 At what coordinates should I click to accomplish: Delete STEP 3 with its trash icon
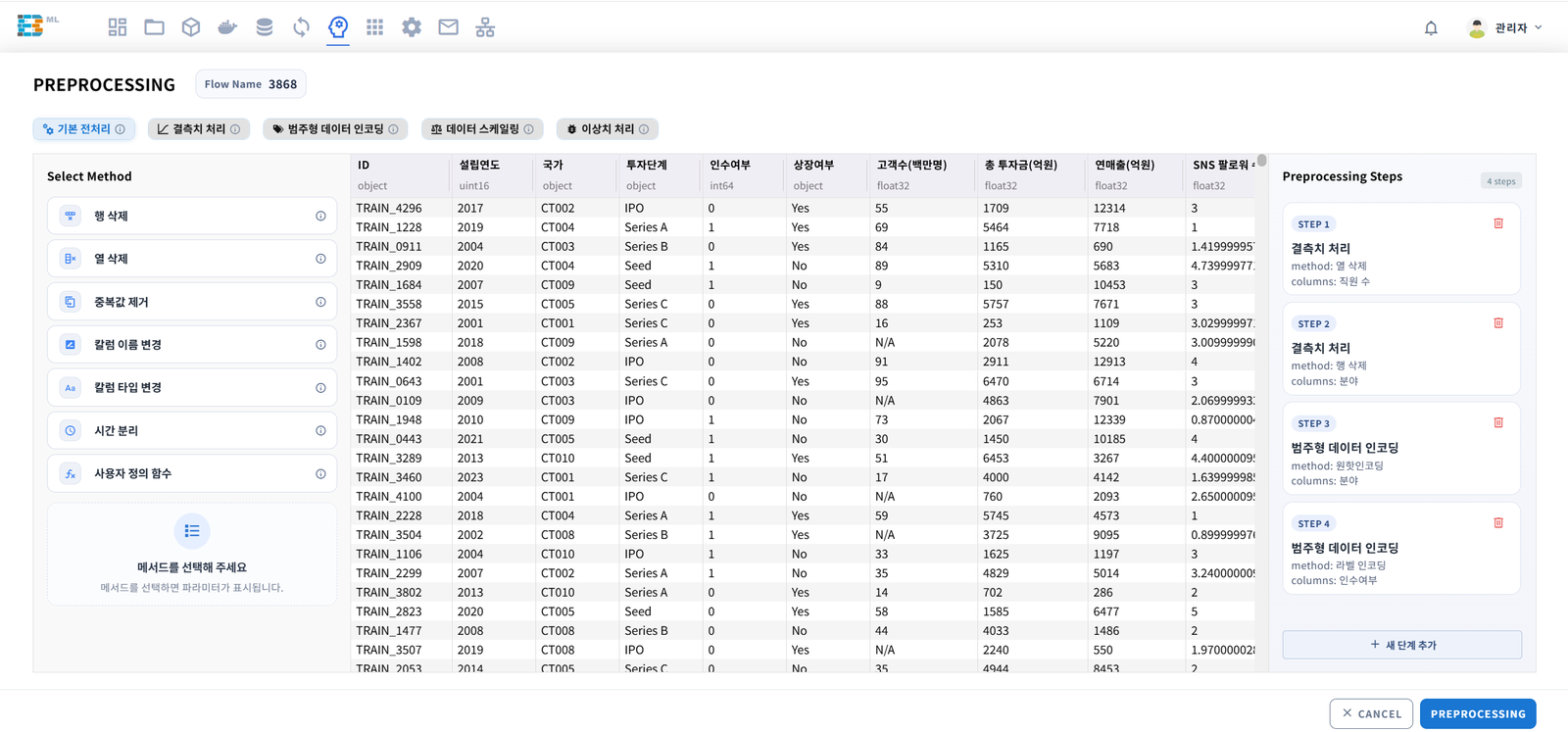coord(1498,423)
